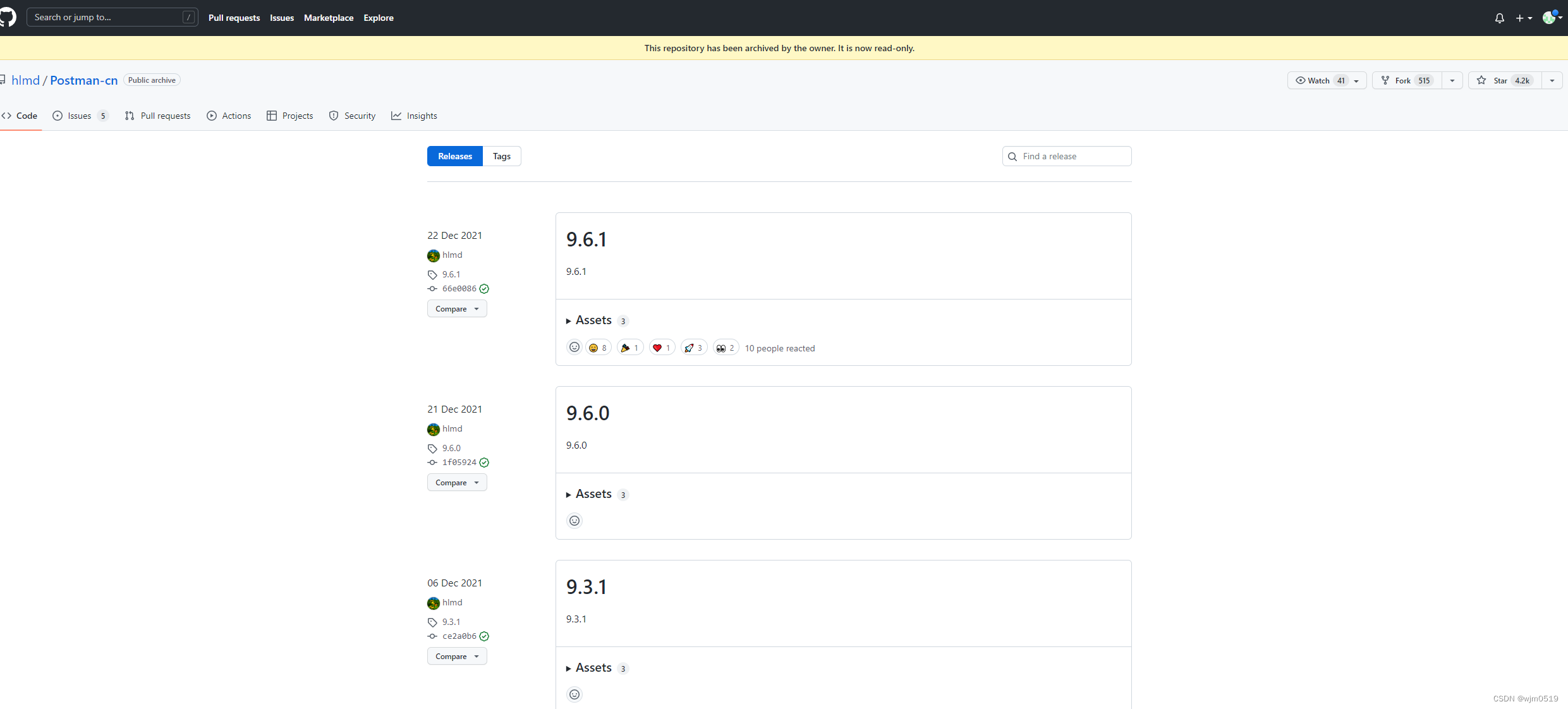The width and height of the screenshot is (1568, 709).
Task: Select the Releases button
Action: coord(455,156)
